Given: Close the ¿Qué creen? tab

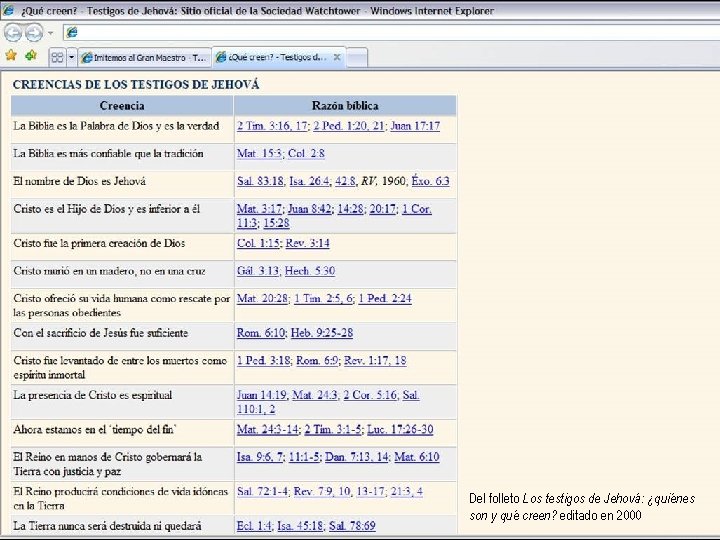Looking at the screenshot, I should 337,57.
